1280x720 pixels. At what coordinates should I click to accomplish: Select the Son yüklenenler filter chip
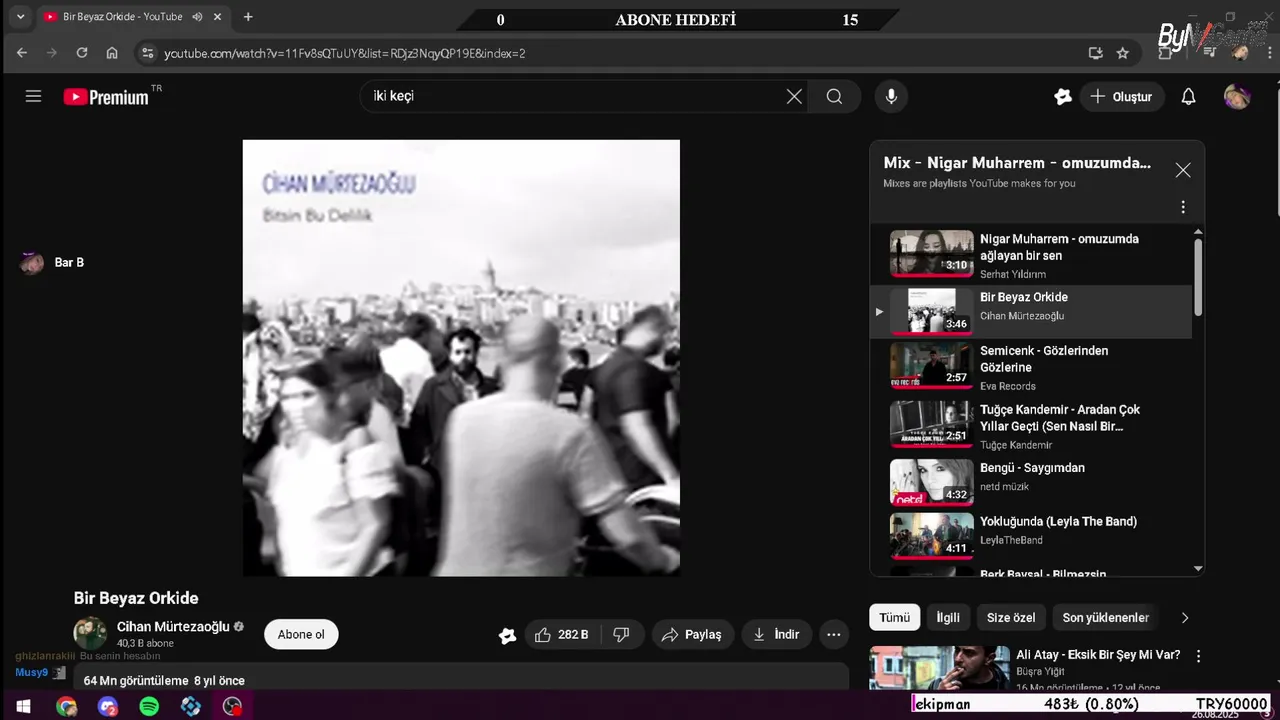[x=1105, y=618]
